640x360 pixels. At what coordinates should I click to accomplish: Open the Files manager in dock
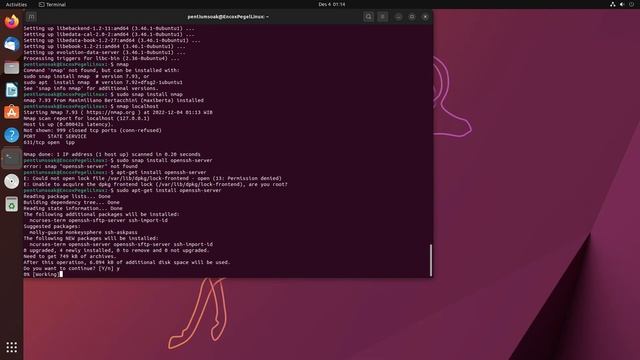tap(11, 67)
